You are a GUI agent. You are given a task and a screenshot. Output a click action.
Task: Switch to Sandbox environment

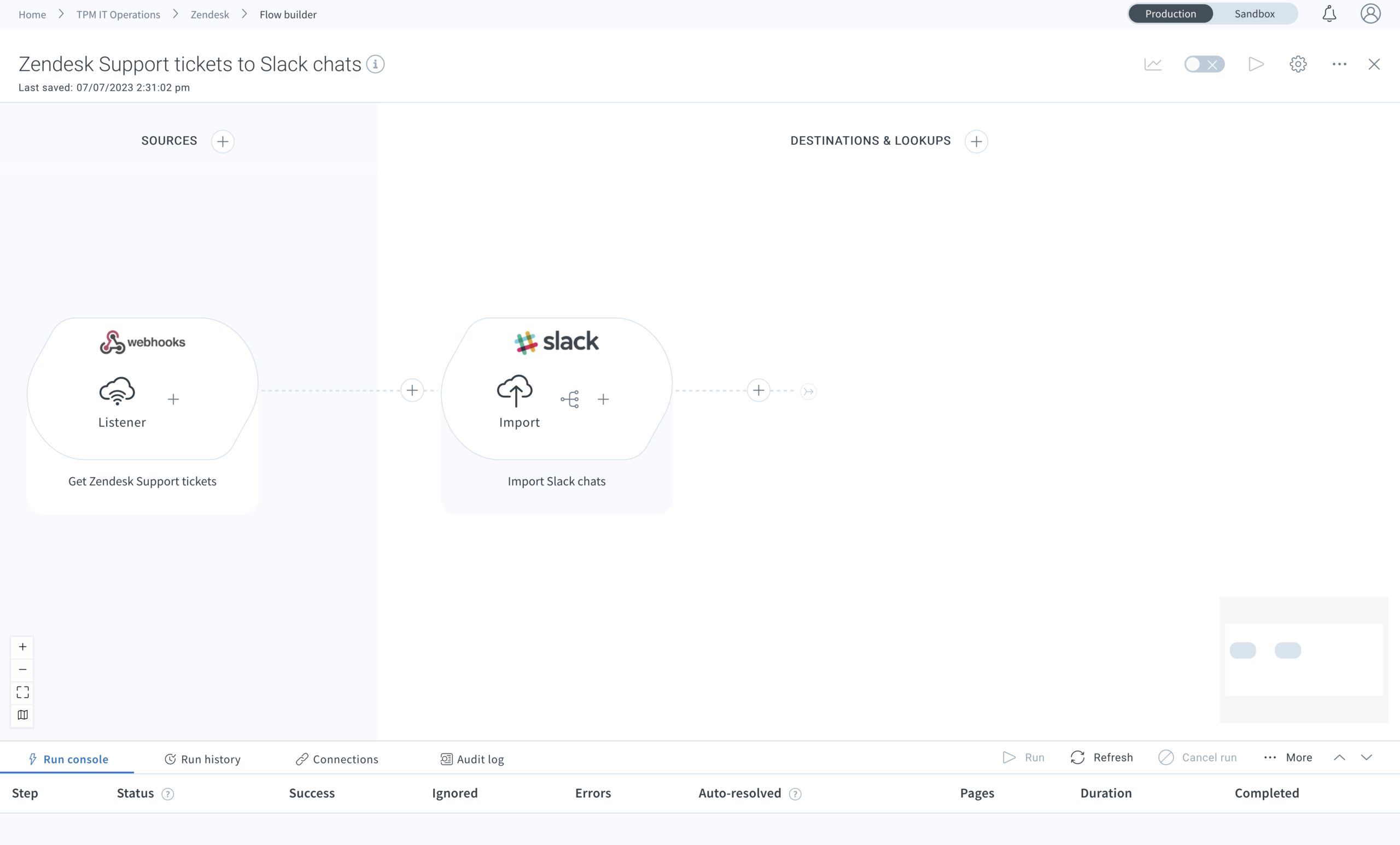(x=1255, y=14)
